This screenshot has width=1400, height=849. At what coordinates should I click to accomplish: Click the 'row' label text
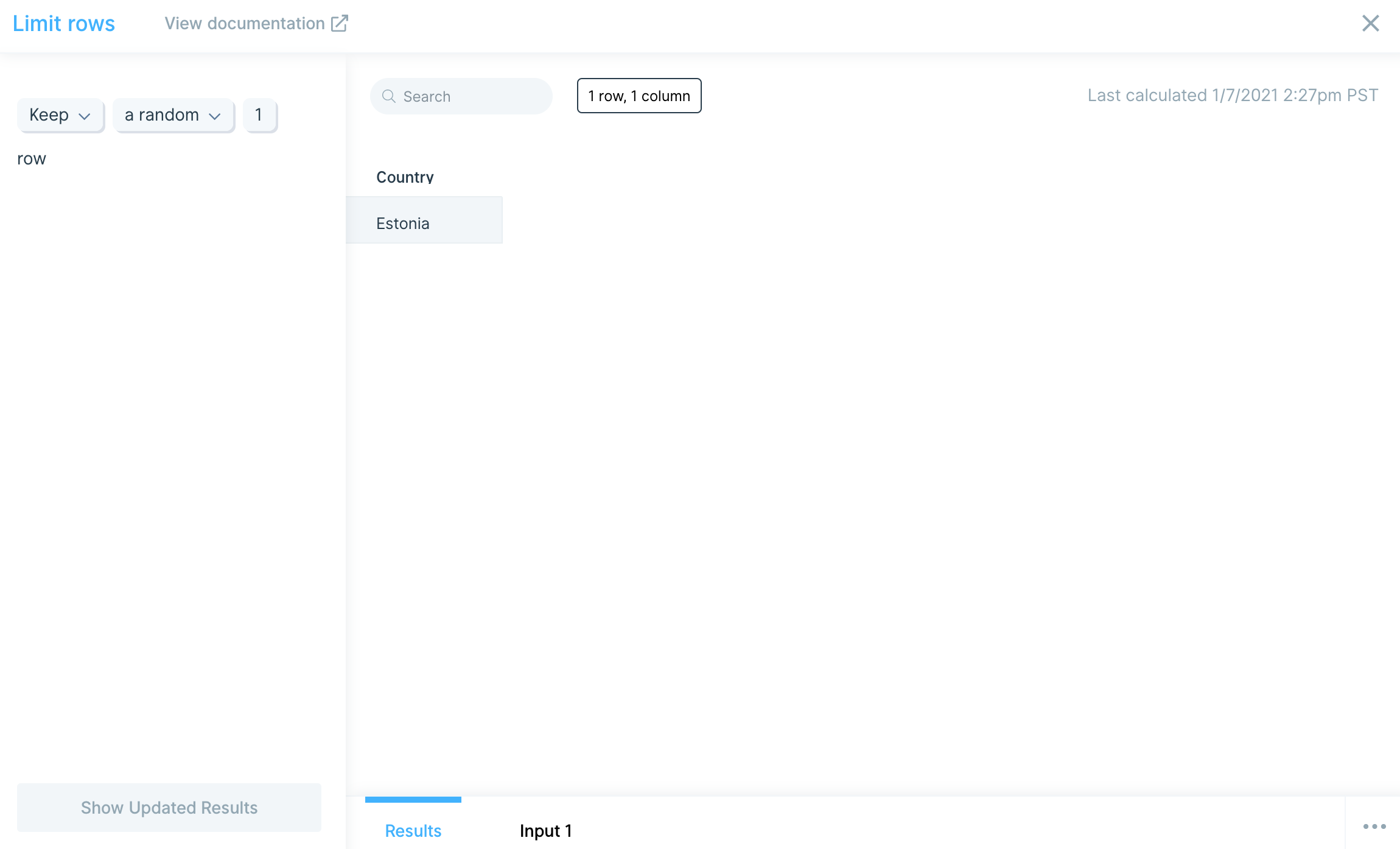(32, 159)
